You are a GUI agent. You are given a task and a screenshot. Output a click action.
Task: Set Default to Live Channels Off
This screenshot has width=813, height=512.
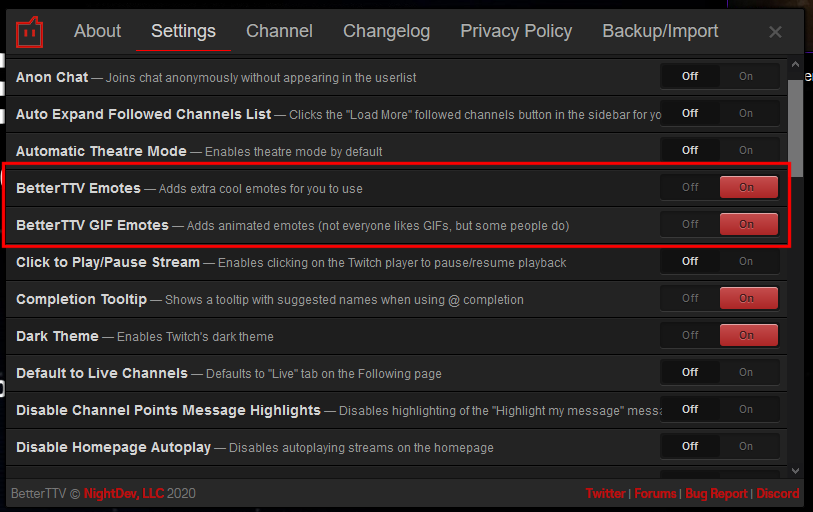690,372
